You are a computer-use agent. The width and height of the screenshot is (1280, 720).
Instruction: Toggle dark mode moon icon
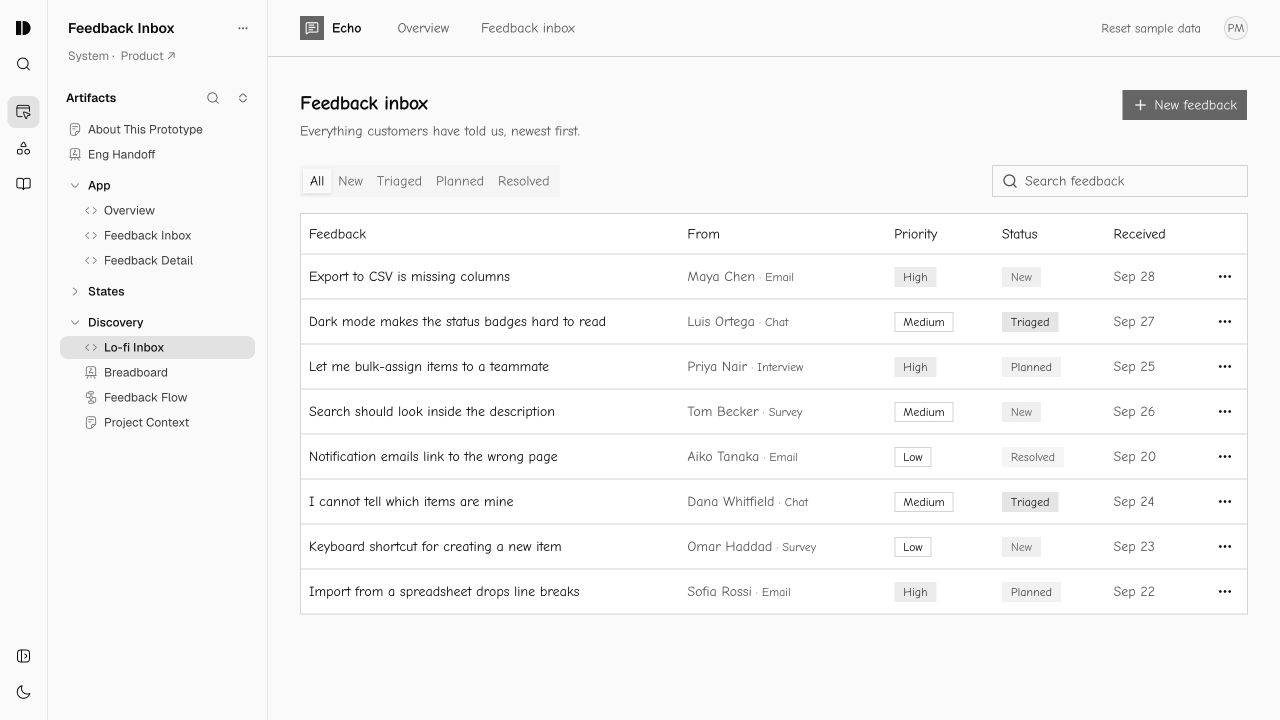tap(23, 692)
